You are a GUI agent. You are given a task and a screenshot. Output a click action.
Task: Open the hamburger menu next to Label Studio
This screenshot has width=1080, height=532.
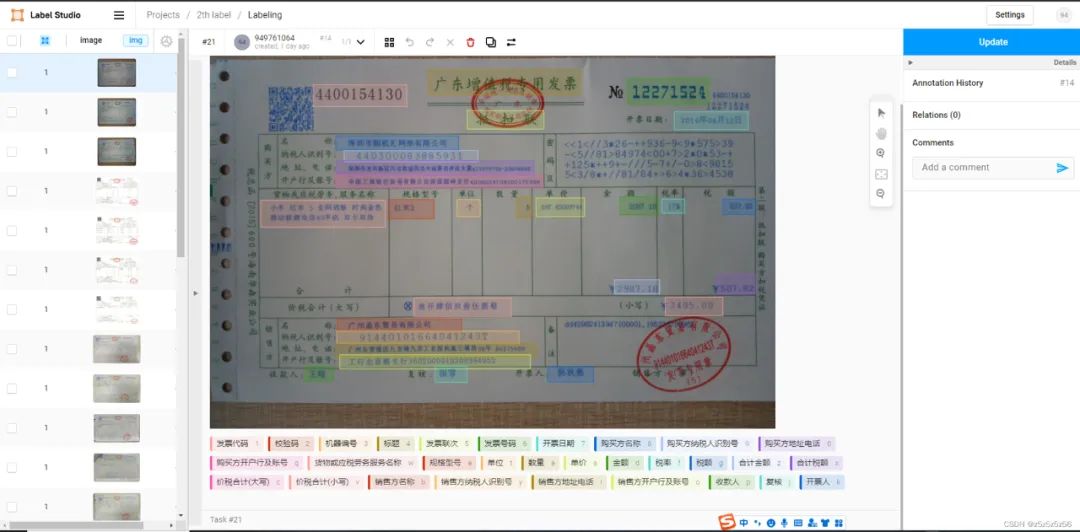pos(119,15)
